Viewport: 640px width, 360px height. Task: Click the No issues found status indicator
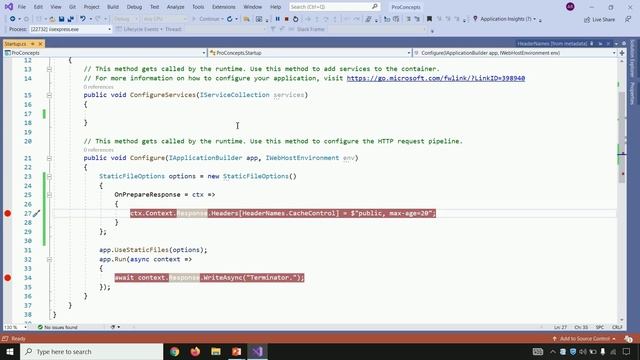coord(57,327)
